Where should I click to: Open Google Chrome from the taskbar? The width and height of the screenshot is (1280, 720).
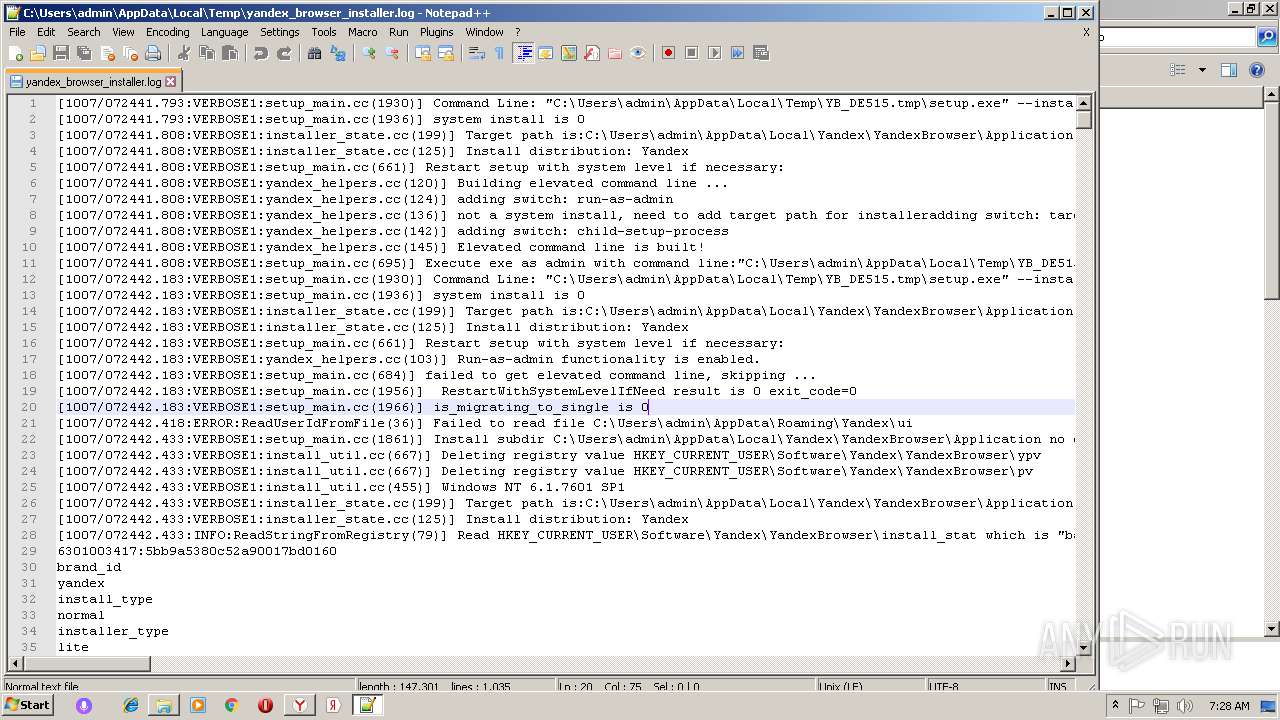coord(231,705)
